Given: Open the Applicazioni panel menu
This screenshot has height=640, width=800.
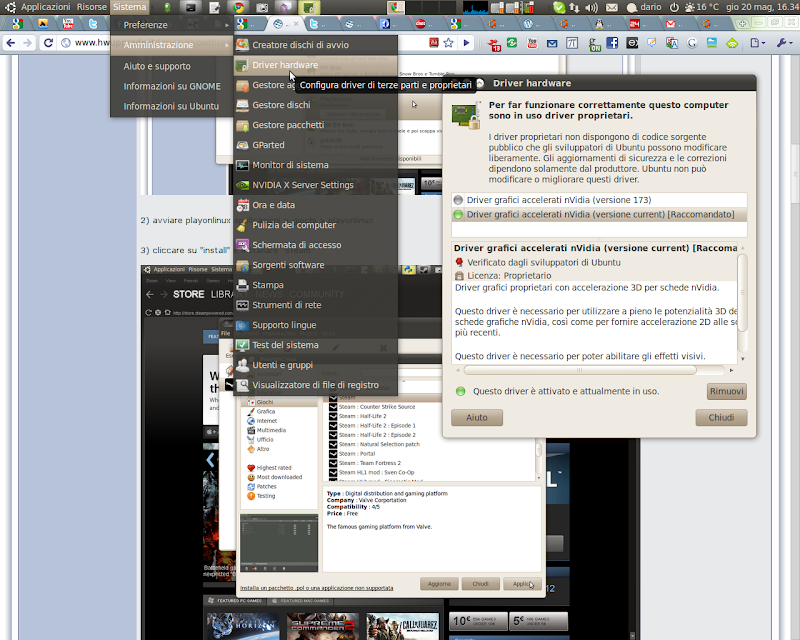Looking at the screenshot, I should (45, 7).
